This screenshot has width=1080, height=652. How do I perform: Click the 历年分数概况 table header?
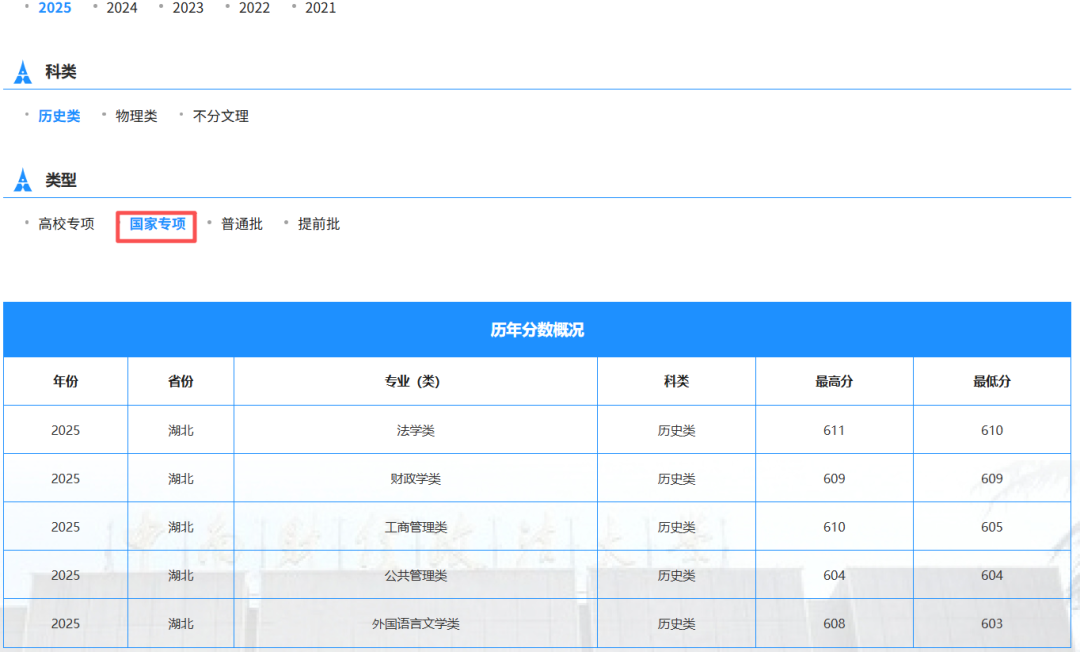537,330
